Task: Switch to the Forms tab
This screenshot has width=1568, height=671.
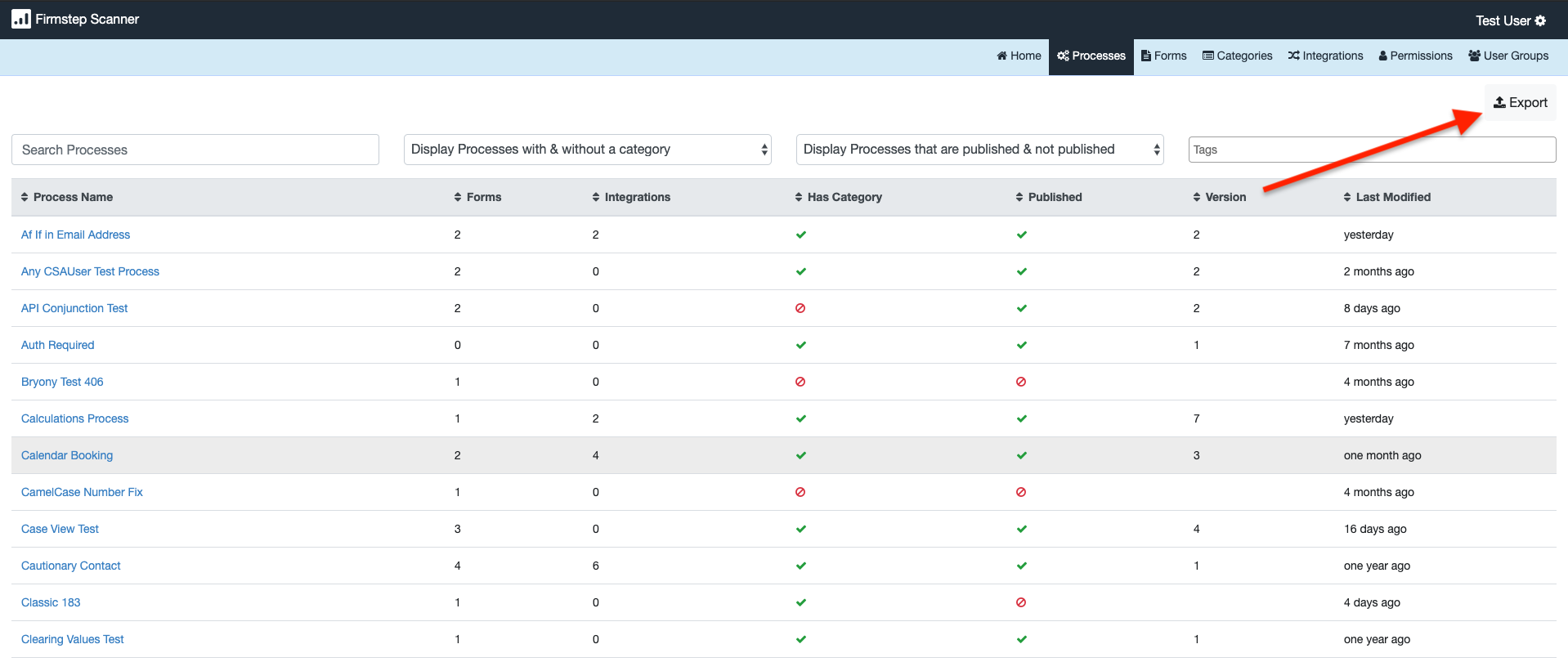Action: (1163, 56)
